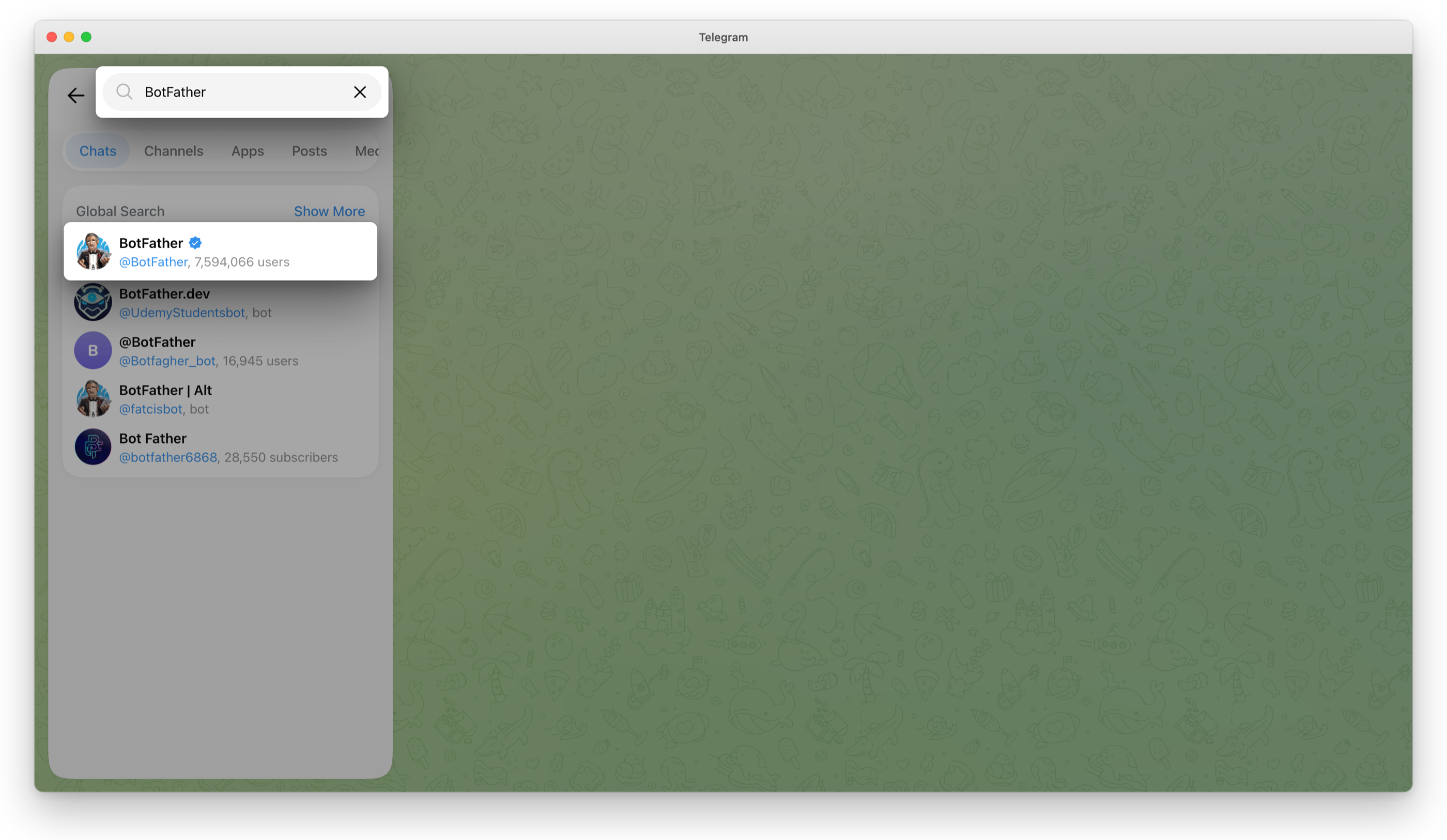The image size is (1447, 840).
Task: Open the Posts tab
Action: 310,151
